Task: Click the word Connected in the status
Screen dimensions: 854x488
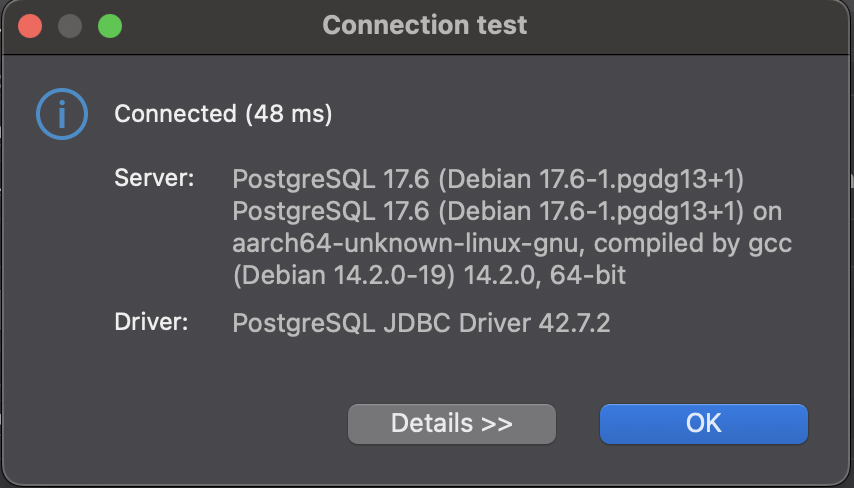Action: coord(175,114)
